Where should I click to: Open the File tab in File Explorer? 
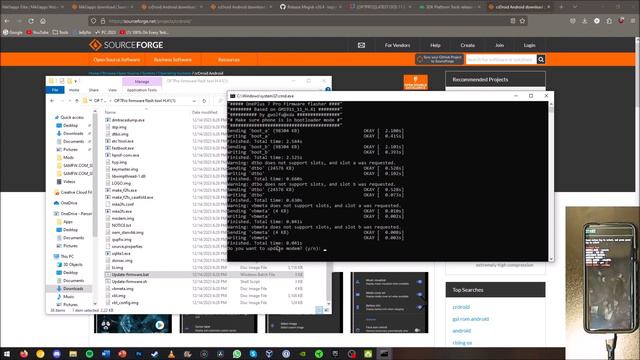click(x=55, y=90)
